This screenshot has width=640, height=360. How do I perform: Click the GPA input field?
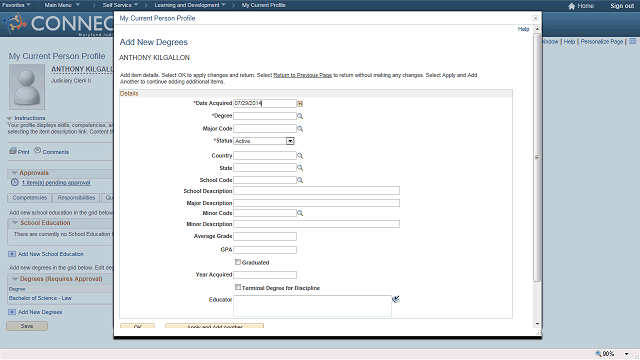coord(264,250)
